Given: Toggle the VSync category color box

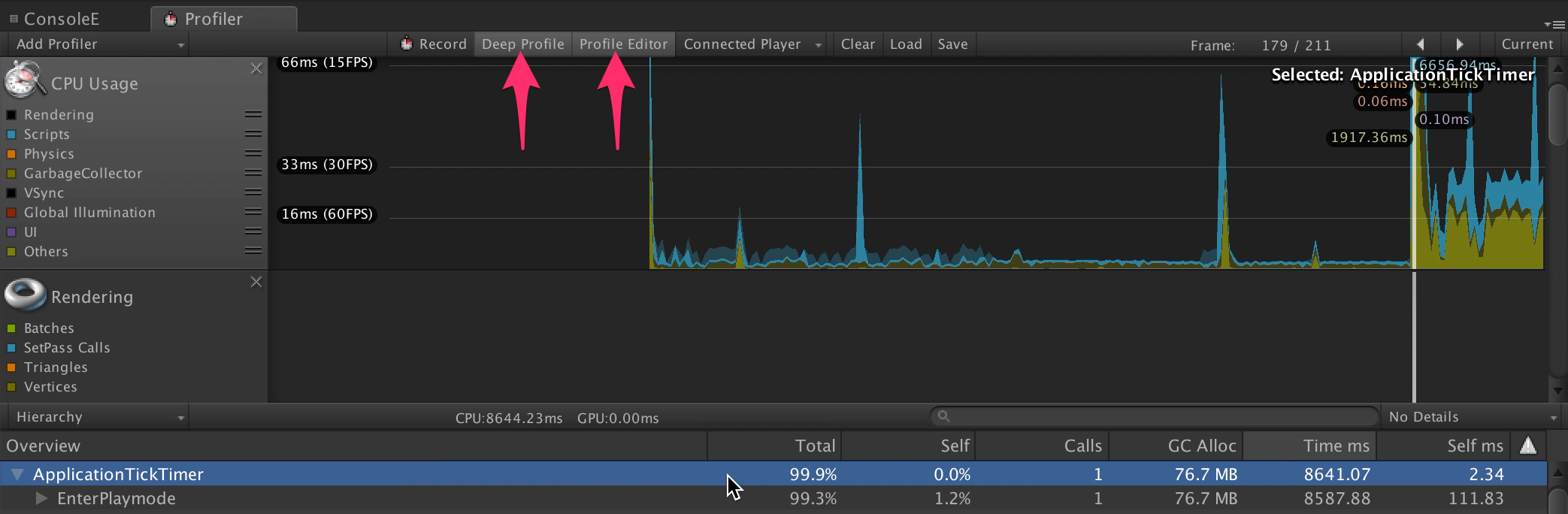Looking at the screenshot, I should coord(11,193).
